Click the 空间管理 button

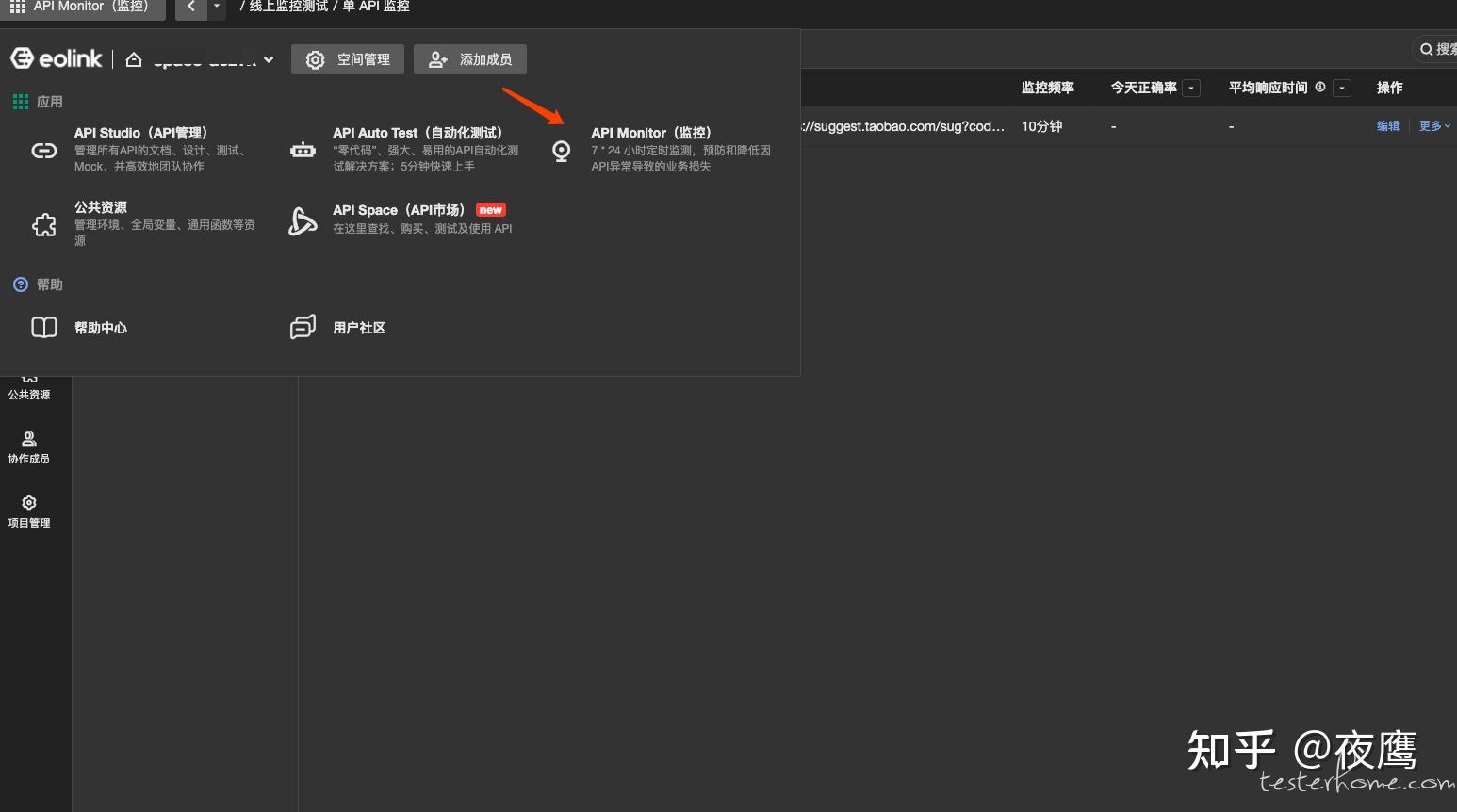(x=347, y=58)
